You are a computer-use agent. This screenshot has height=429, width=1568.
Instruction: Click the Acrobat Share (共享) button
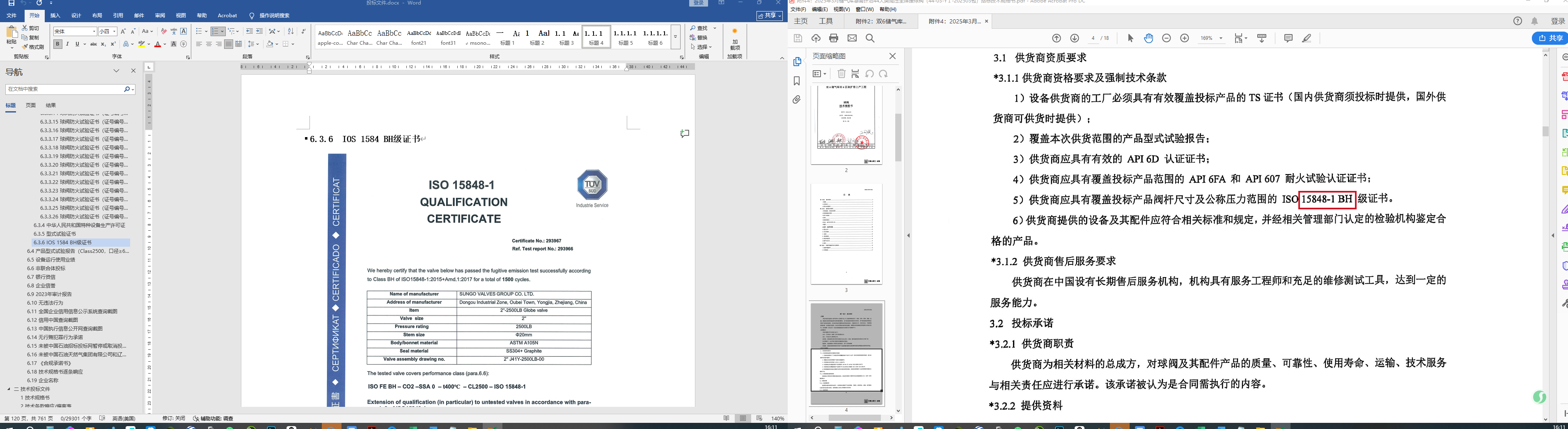(x=1550, y=38)
